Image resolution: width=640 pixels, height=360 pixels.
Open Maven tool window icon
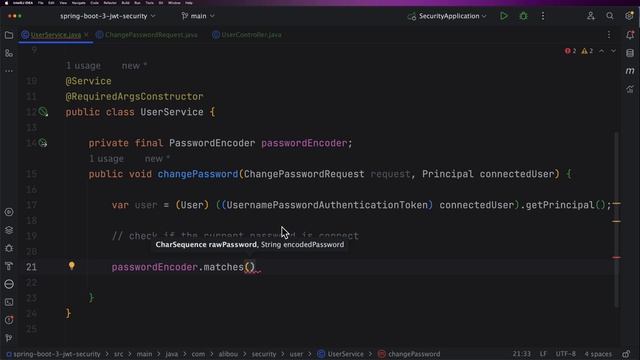coord(630,71)
